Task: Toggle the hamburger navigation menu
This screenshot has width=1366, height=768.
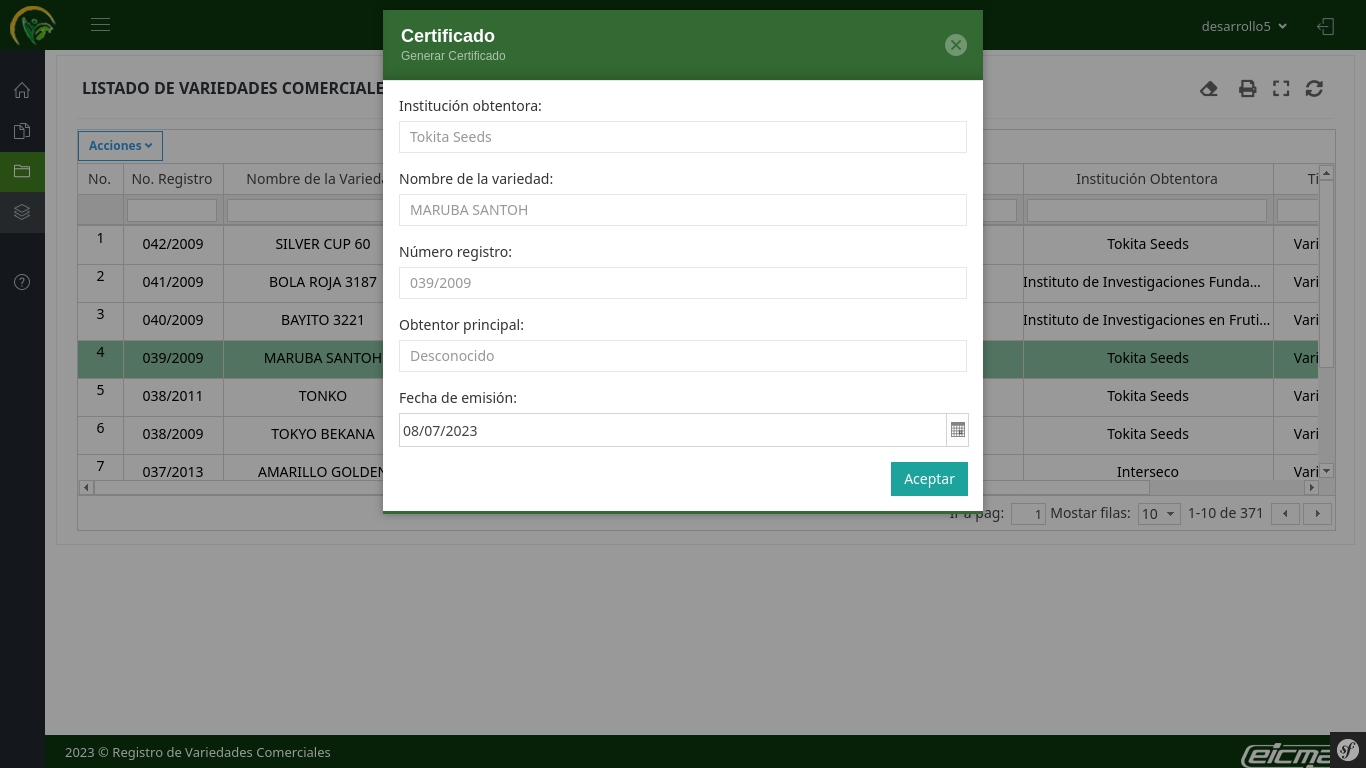Action: point(100,25)
